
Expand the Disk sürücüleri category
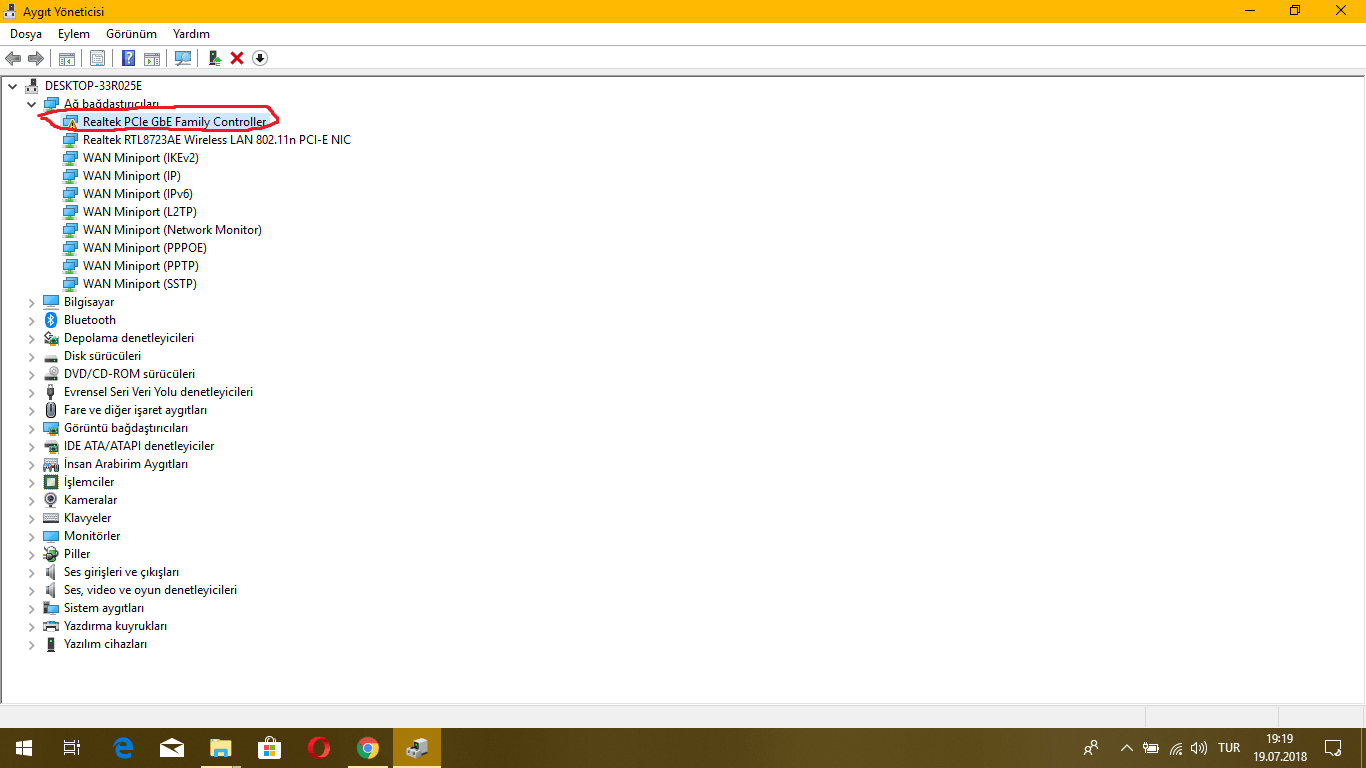point(32,356)
